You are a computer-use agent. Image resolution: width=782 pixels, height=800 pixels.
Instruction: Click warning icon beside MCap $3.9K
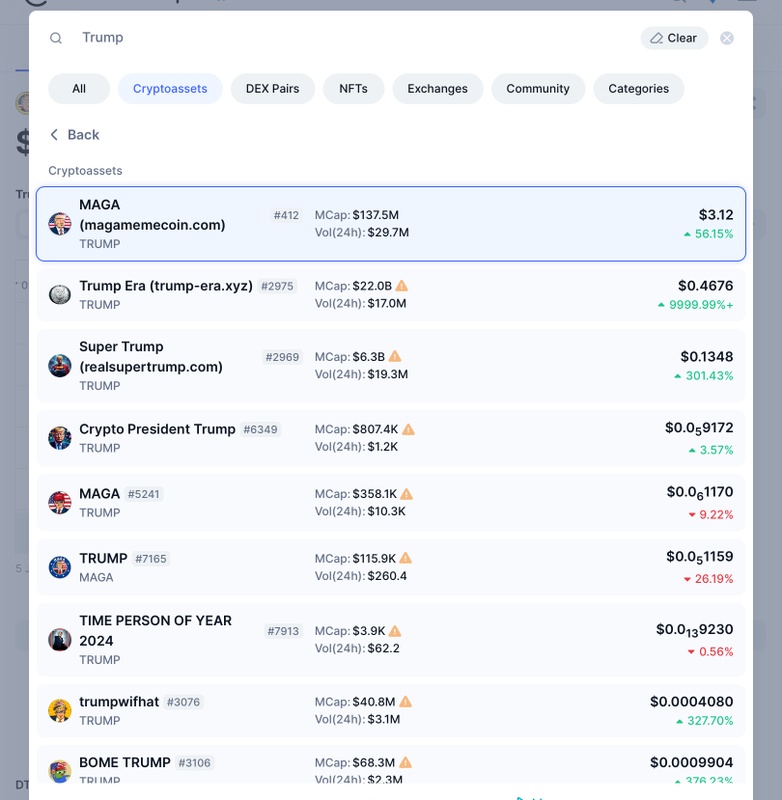tap(395, 631)
